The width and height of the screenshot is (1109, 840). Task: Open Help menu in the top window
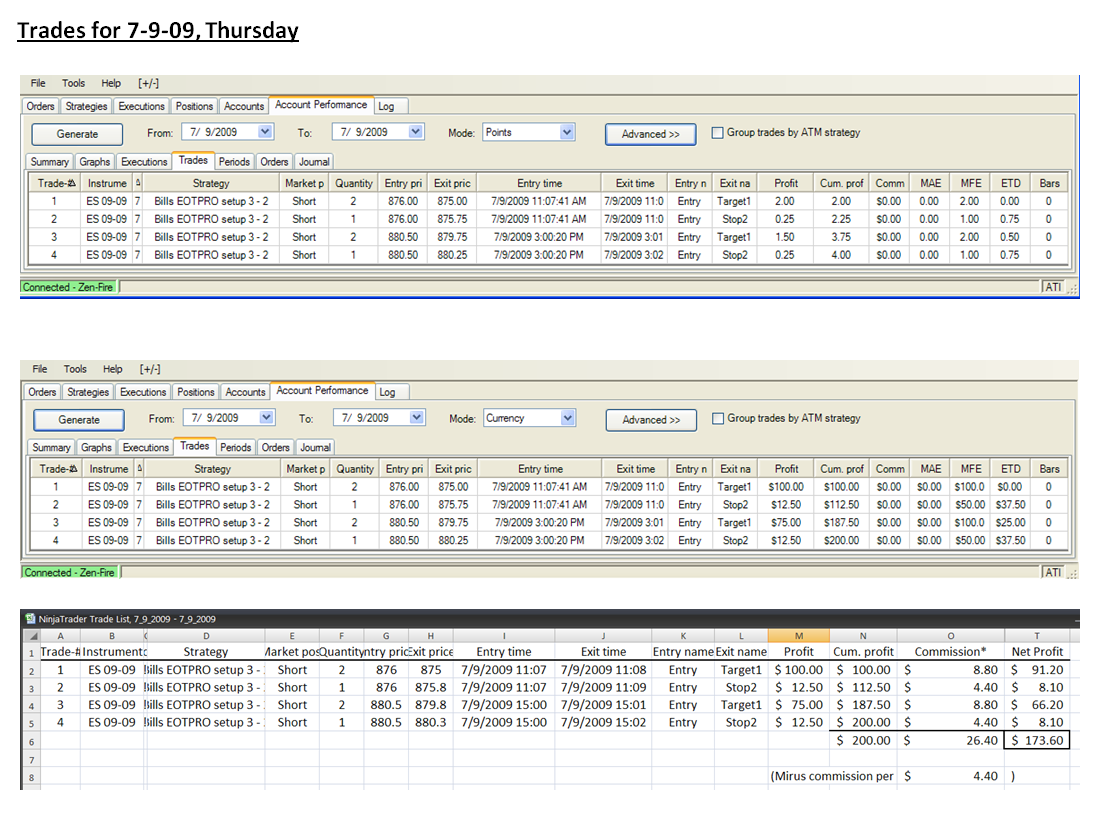pyautogui.click(x=111, y=83)
